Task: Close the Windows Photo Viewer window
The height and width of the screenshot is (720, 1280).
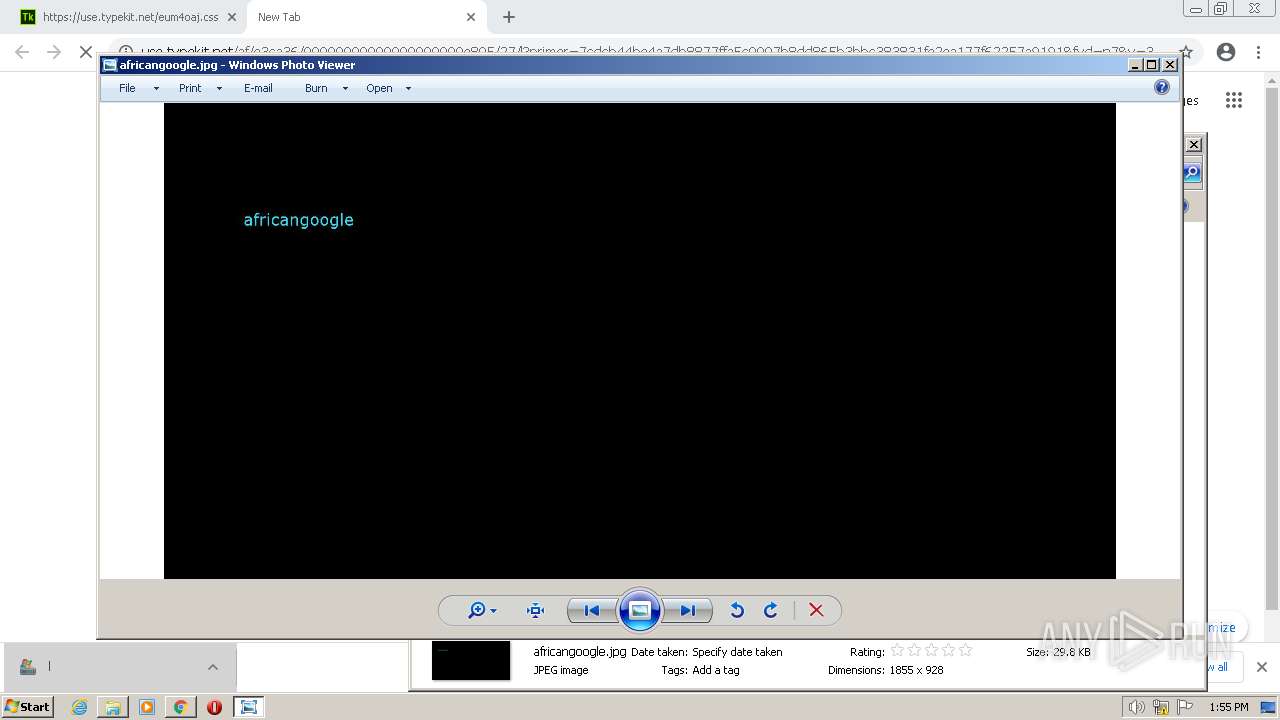Action: [1170, 65]
